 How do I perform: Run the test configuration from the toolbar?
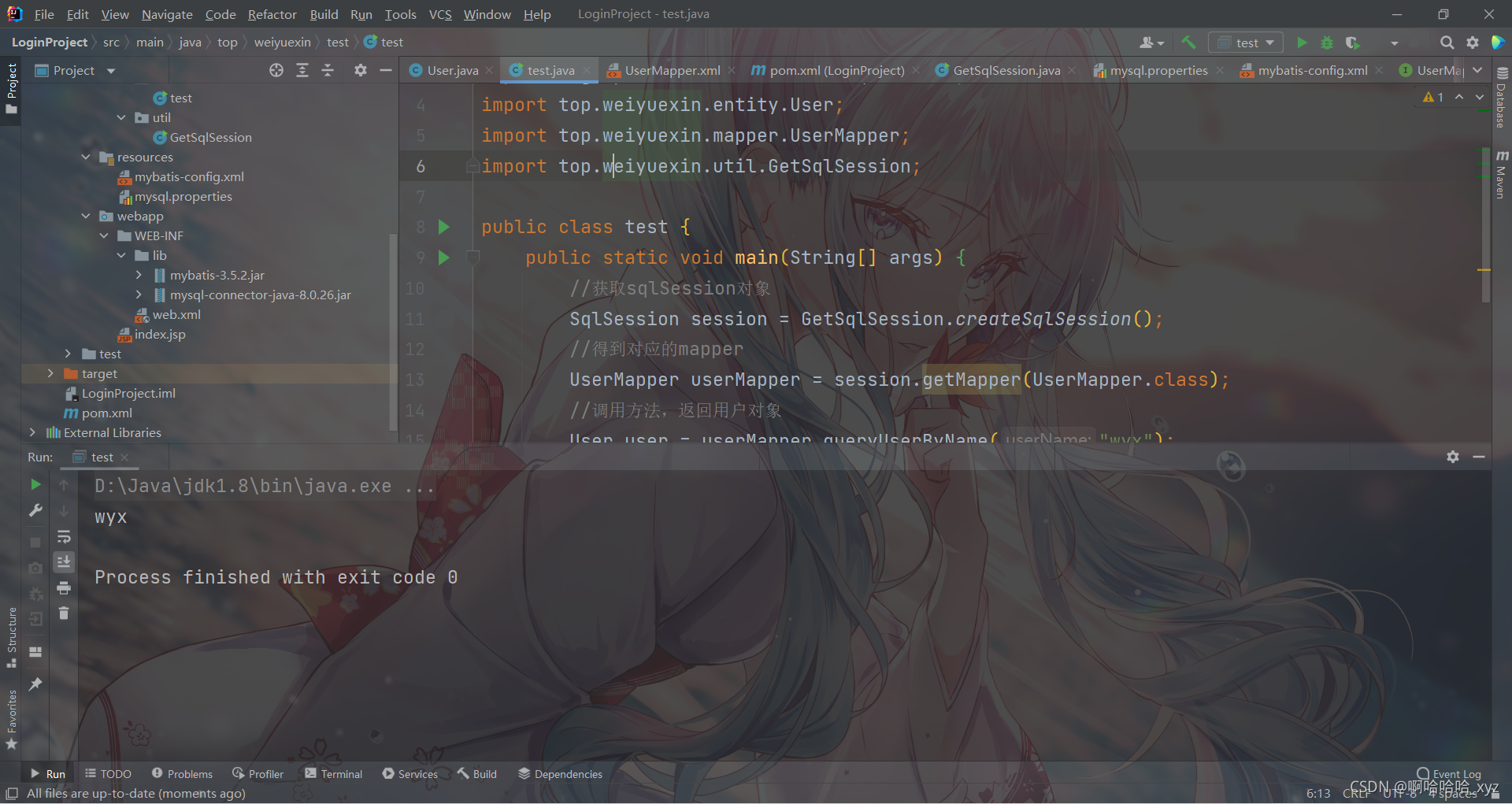tap(1302, 43)
